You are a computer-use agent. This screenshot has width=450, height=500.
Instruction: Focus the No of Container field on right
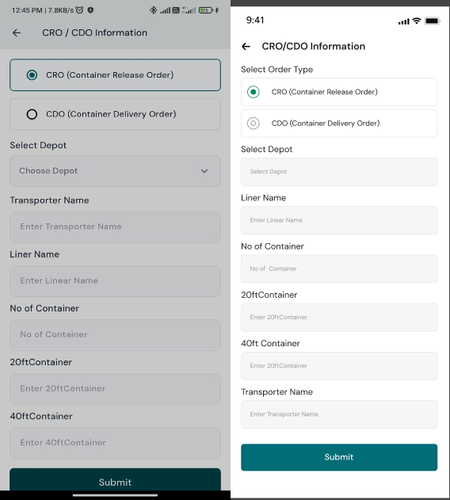tap(339, 269)
